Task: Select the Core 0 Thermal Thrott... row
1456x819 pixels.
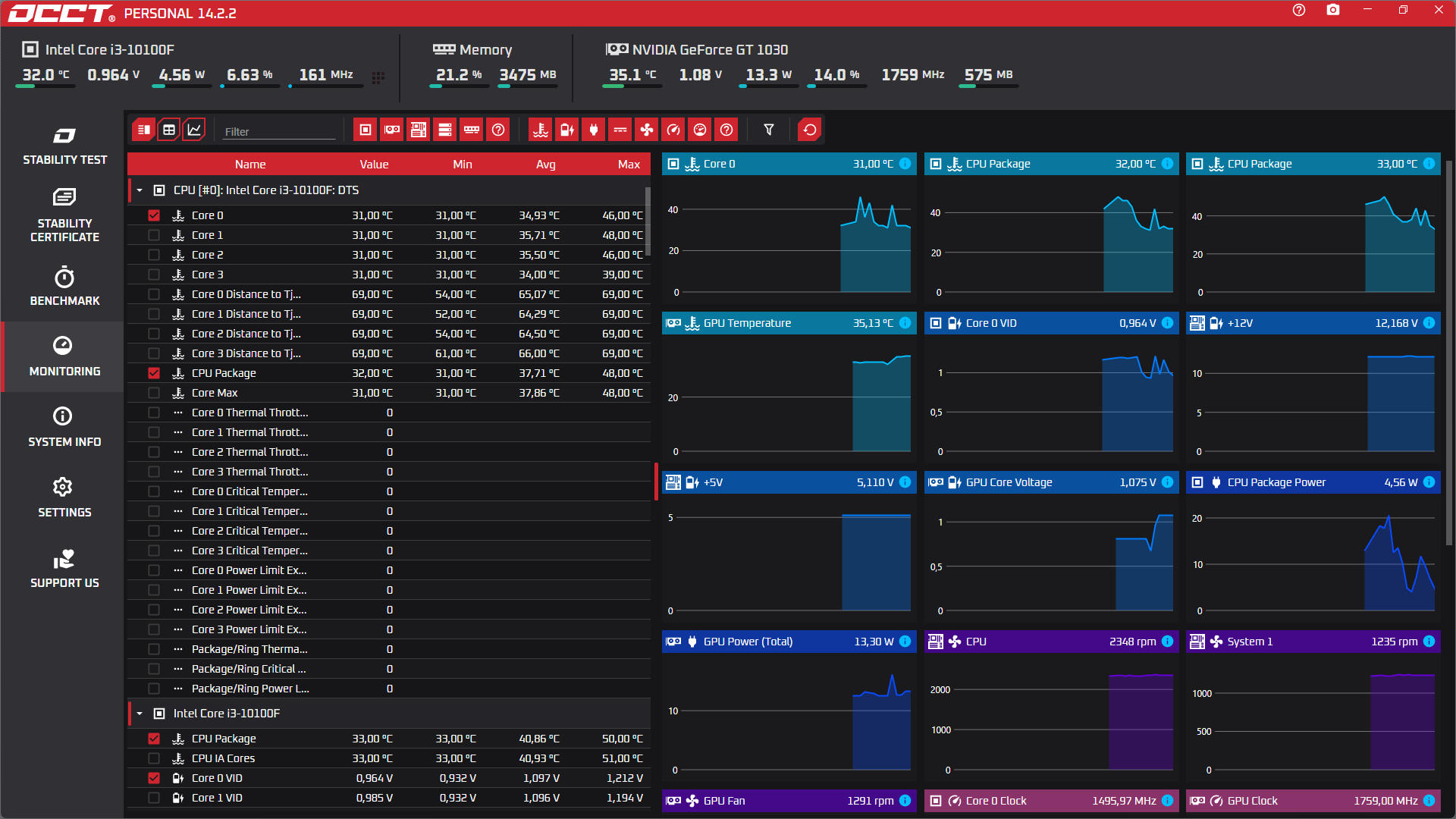Action: tap(389, 413)
